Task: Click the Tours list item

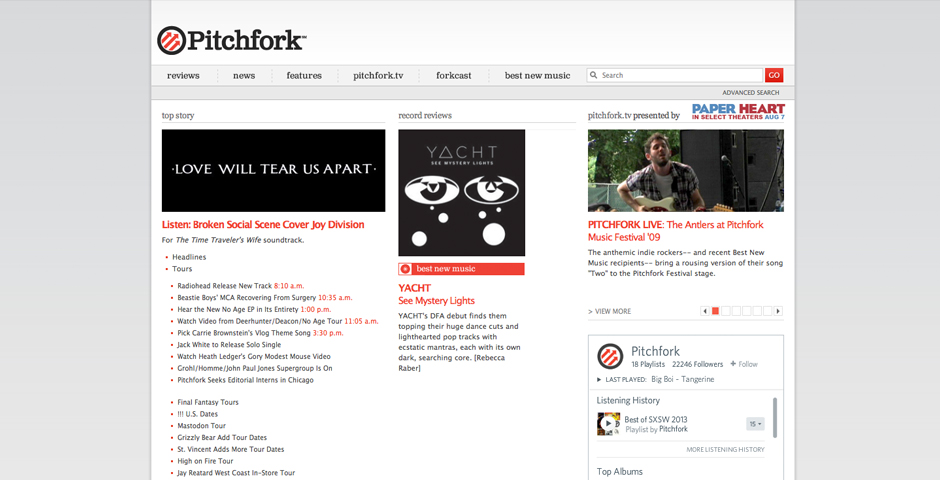Action: [182, 269]
